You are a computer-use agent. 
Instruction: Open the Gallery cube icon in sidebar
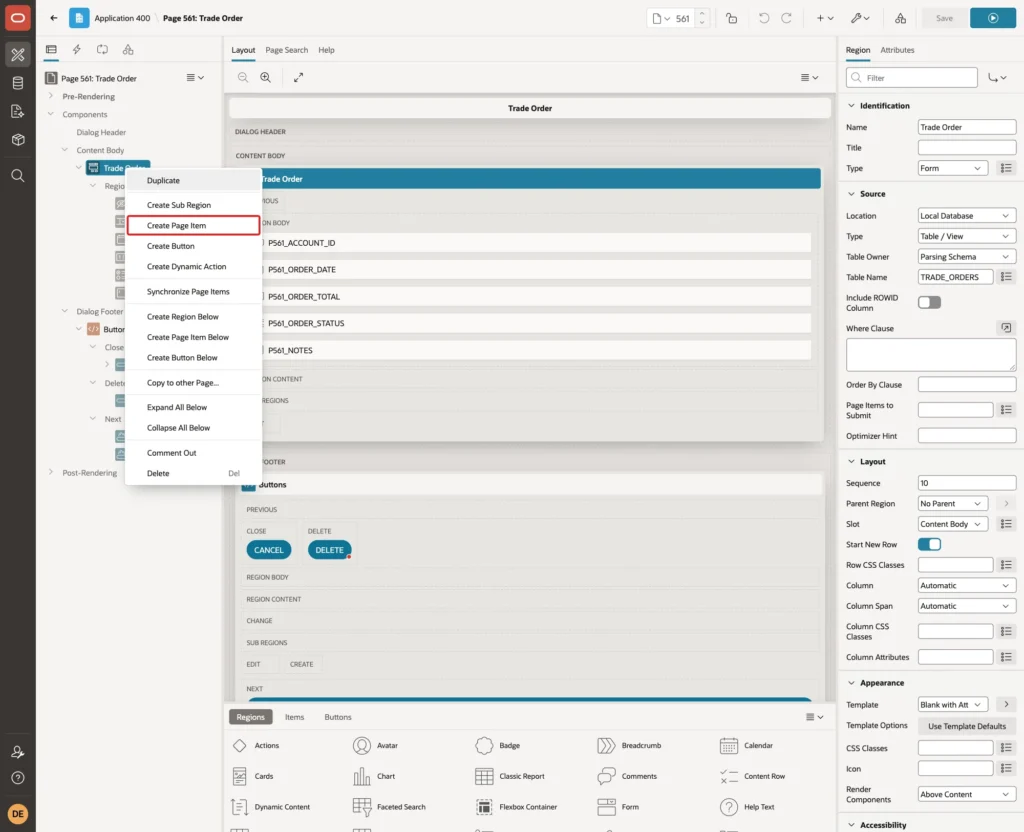pyautogui.click(x=18, y=139)
